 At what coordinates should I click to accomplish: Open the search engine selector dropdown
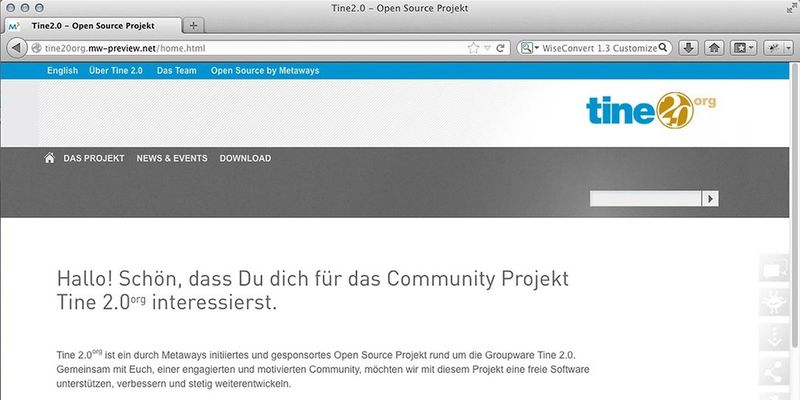click(530, 48)
